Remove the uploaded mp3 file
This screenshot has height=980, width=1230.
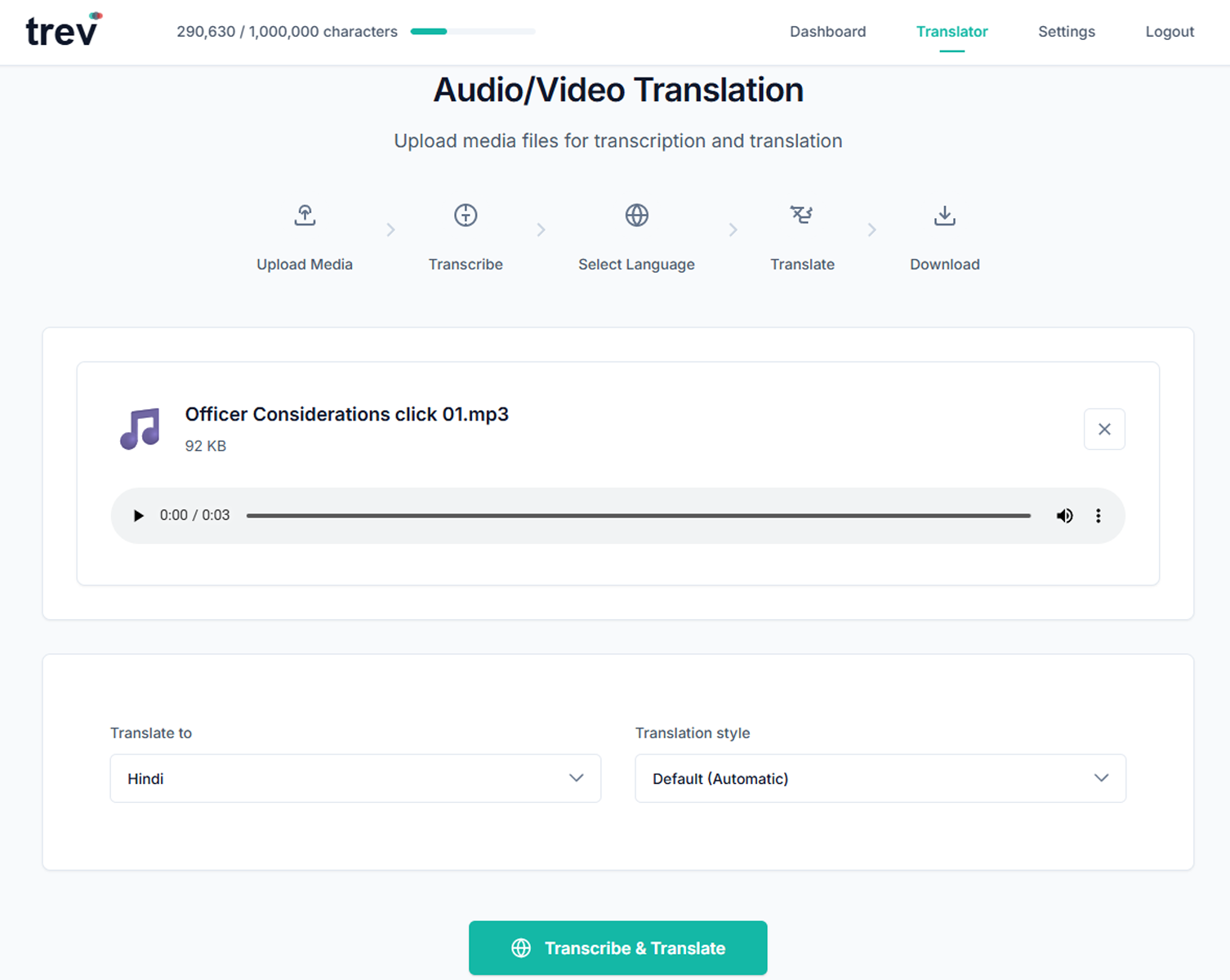coord(1104,429)
